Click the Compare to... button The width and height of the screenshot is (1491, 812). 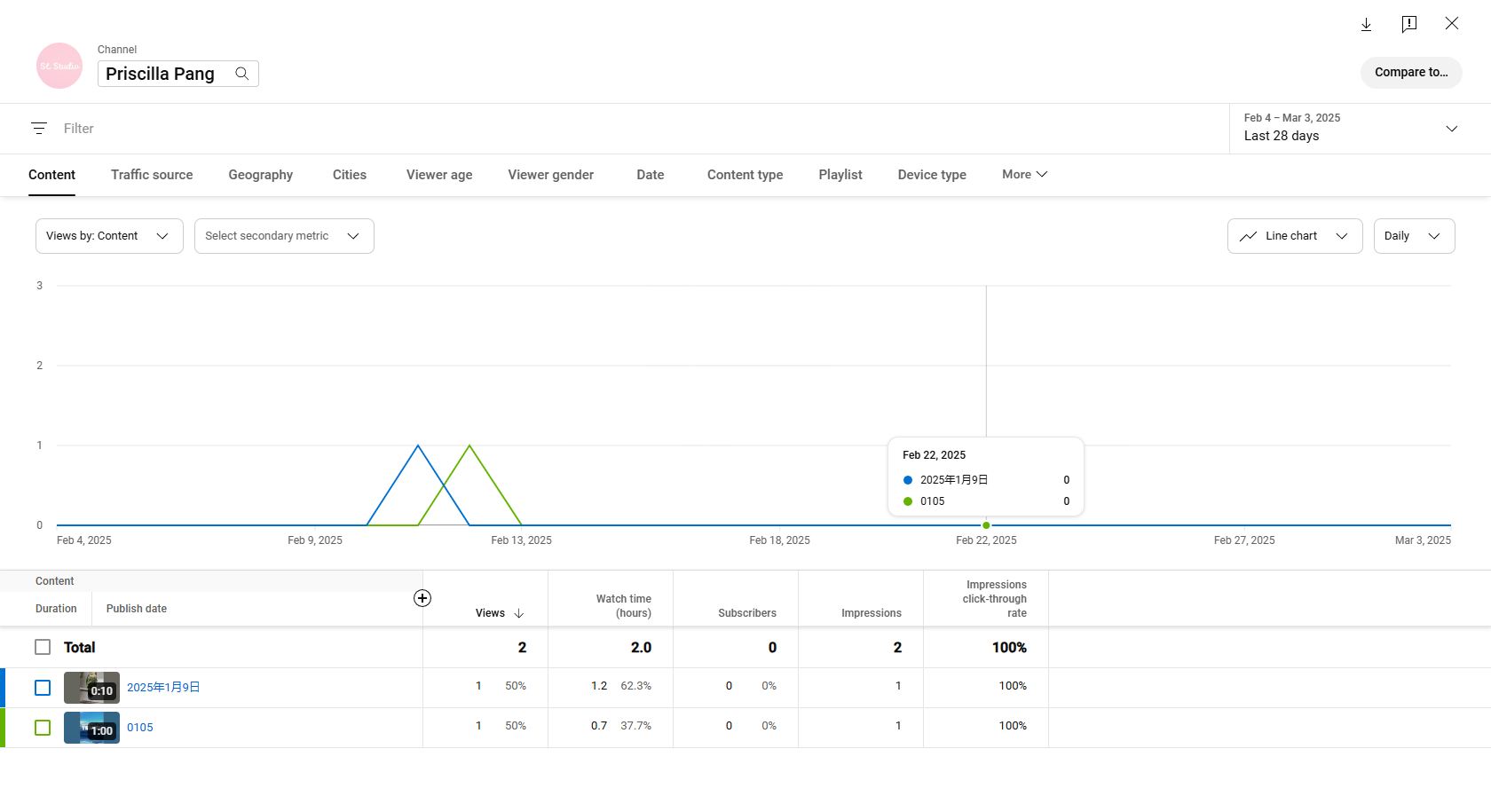(1410, 73)
